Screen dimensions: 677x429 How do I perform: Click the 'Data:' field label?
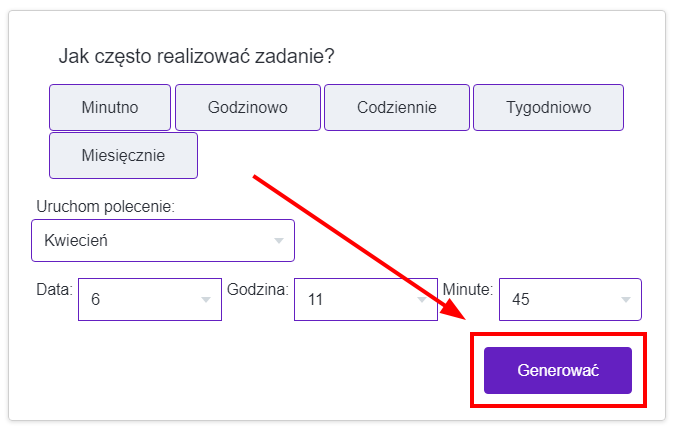54,289
